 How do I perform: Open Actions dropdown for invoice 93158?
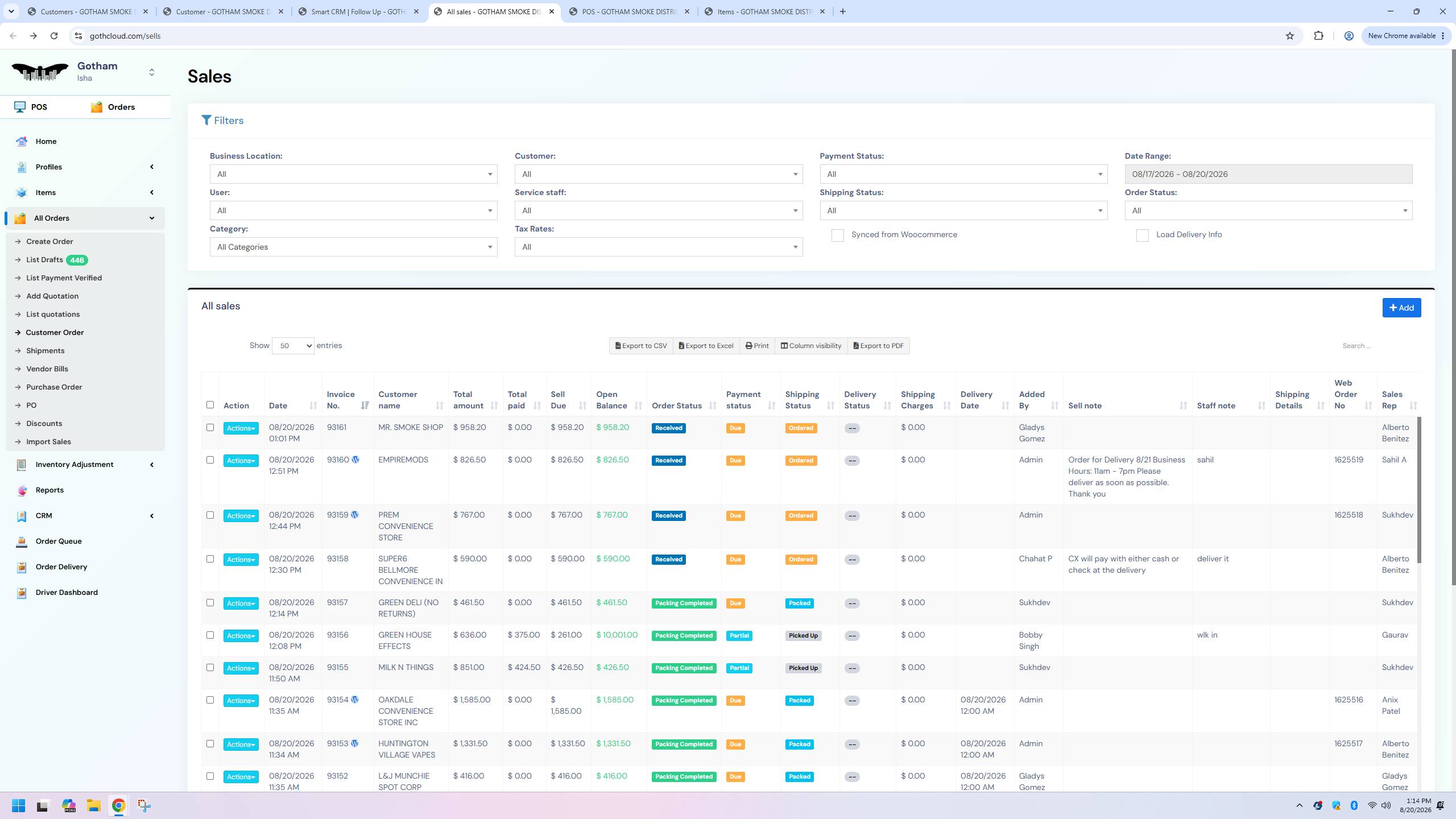pos(241,560)
